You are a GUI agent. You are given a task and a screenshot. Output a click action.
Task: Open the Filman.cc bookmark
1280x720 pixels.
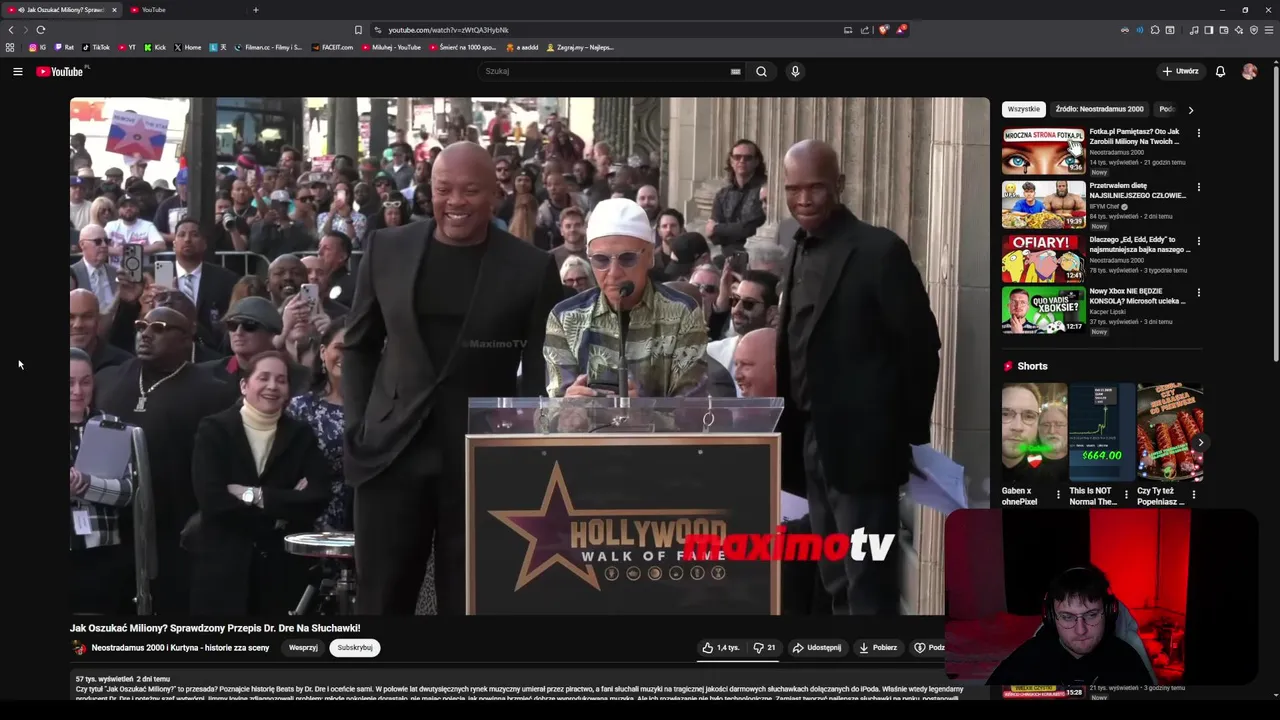point(268,47)
